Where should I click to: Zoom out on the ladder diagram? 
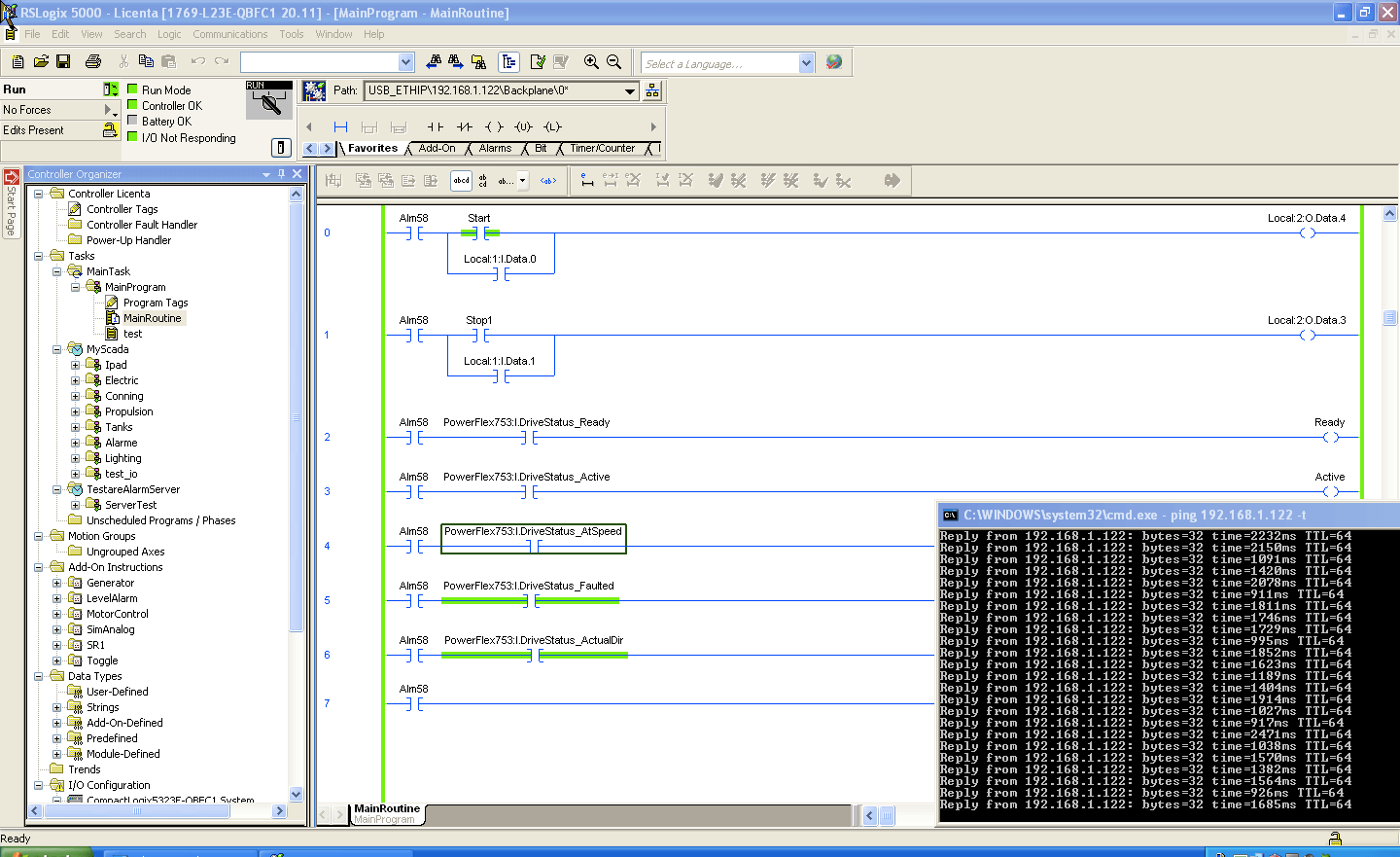pos(613,61)
